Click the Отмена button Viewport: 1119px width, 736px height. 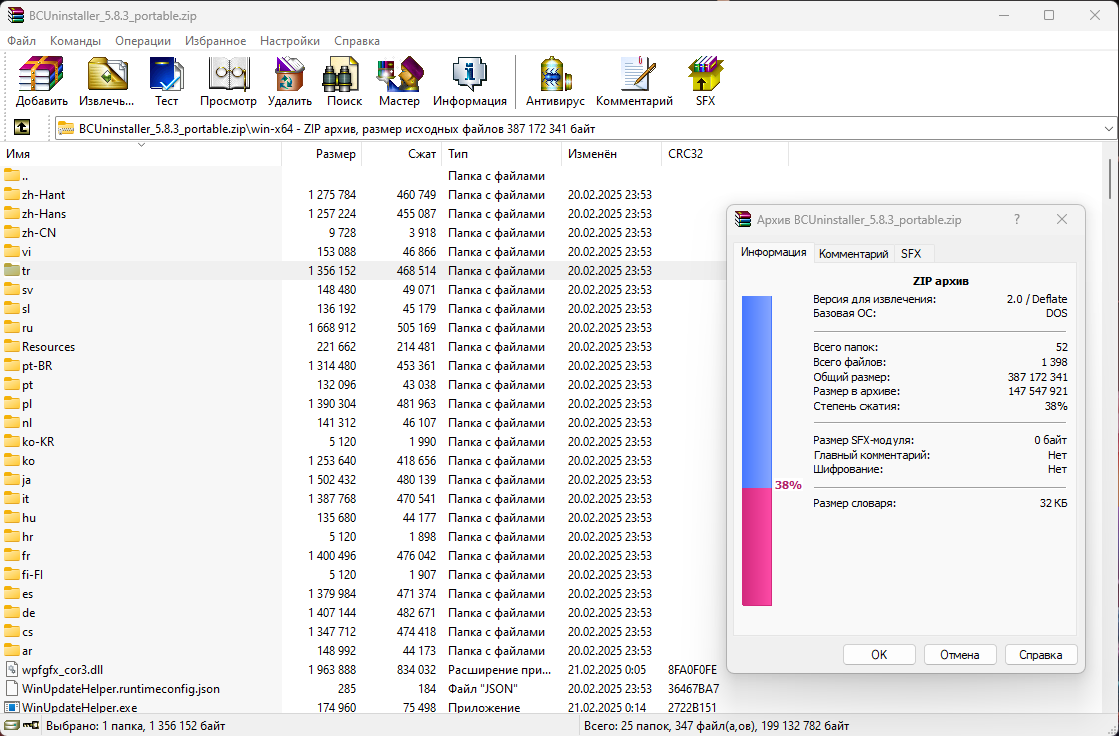click(x=960, y=655)
